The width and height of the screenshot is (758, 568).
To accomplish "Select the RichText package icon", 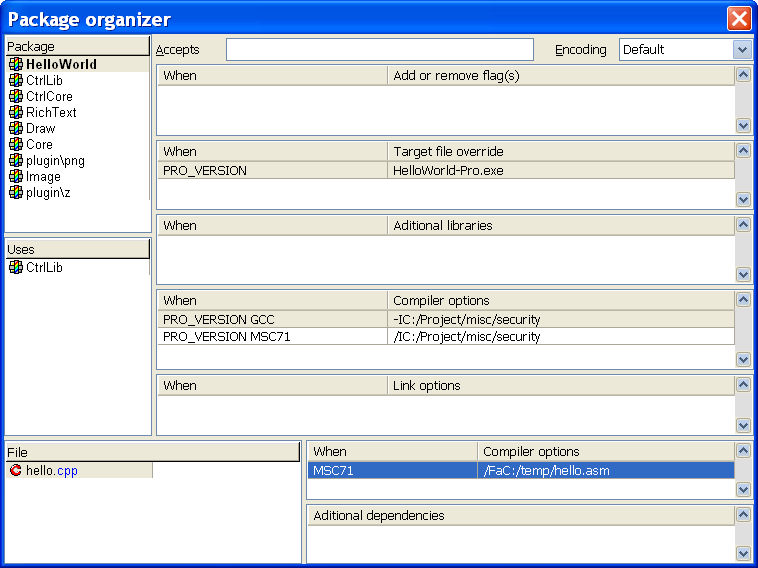I will pyautogui.click(x=16, y=112).
